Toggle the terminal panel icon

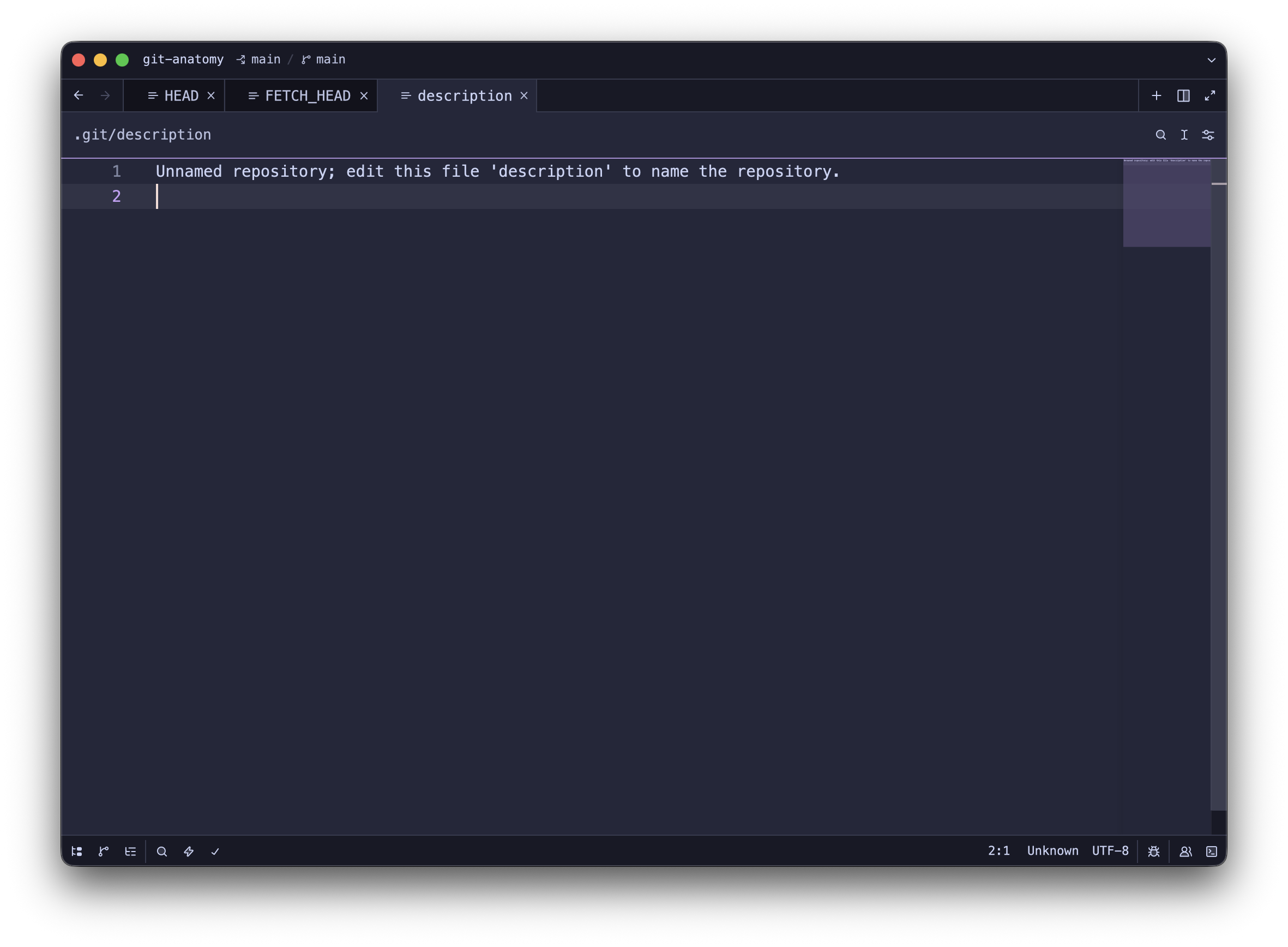click(x=1212, y=852)
